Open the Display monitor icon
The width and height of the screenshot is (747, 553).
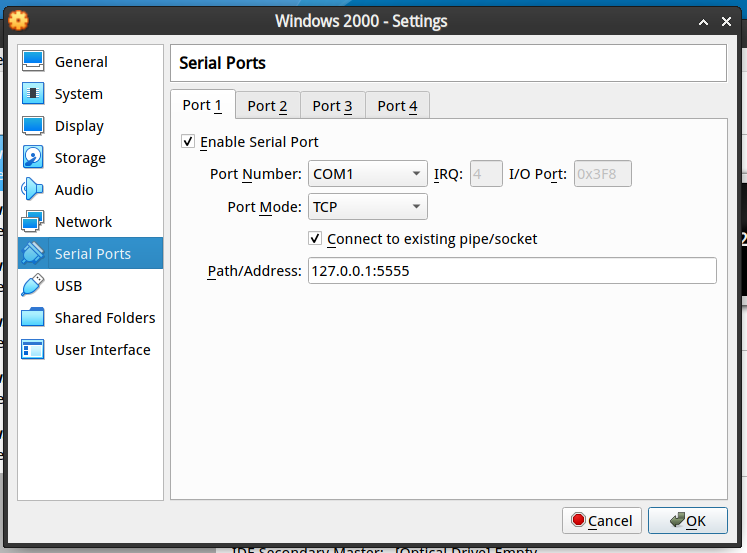point(33,125)
